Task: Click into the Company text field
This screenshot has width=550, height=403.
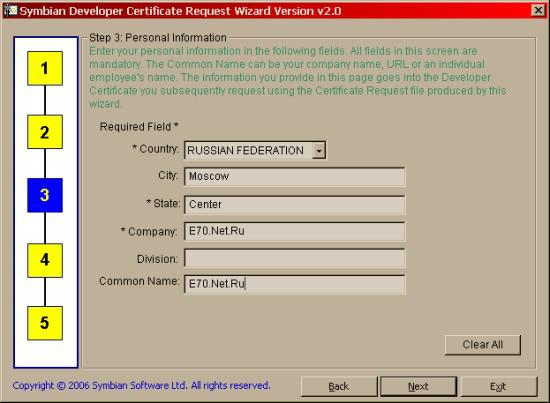Action: [x=295, y=231]
